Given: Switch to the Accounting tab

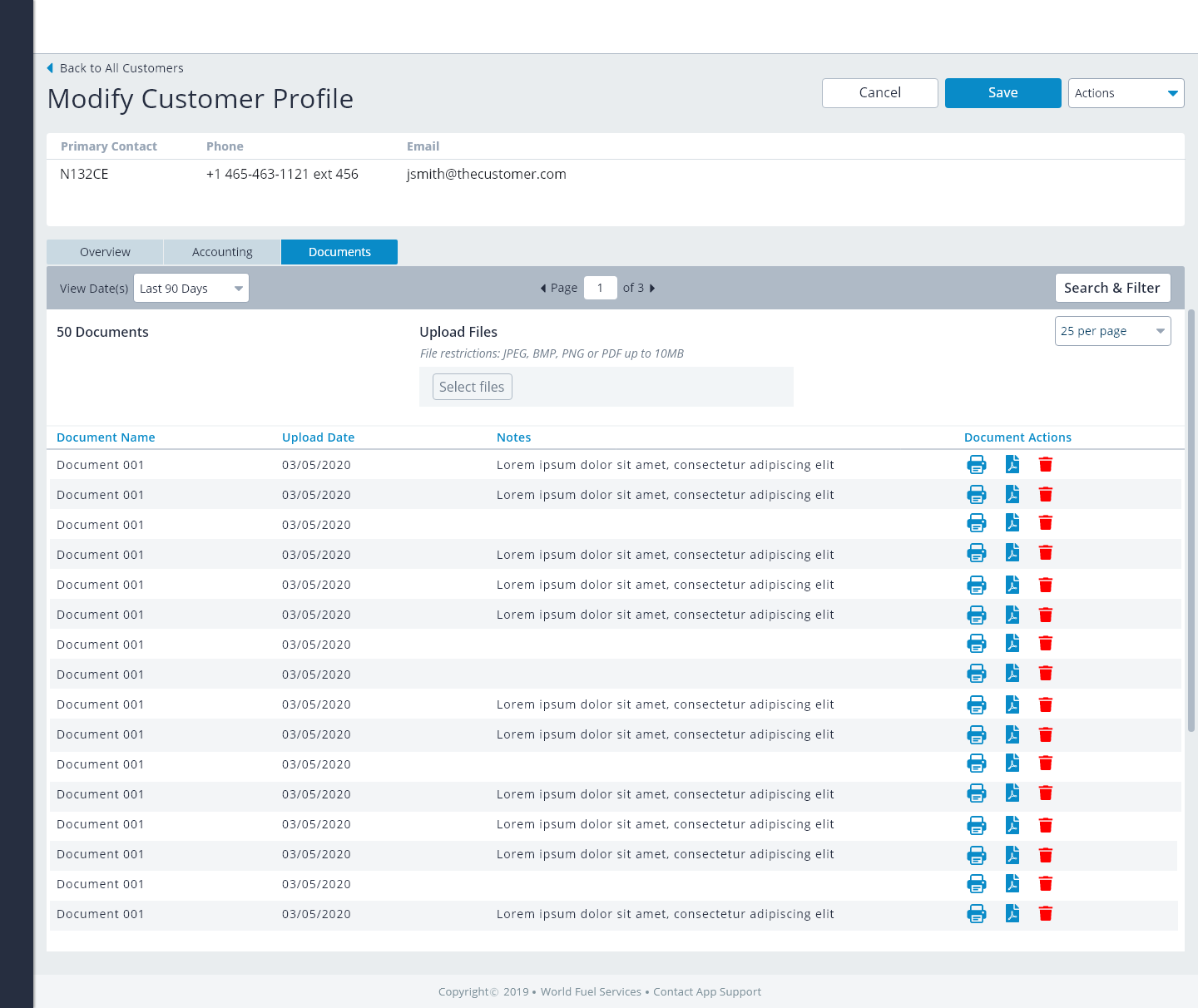Looking at the screenshot, I should click(x=222, y=252).
